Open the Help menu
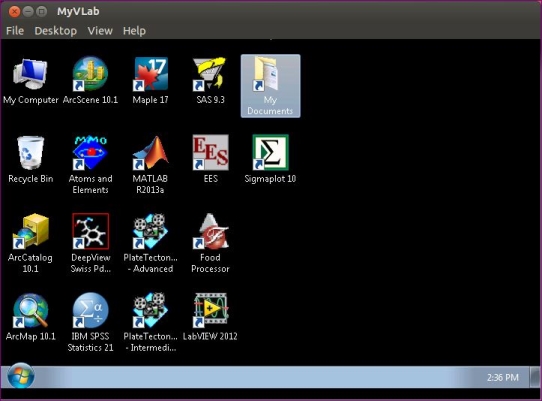Viewport: 542px width, 401px height. 134,31
